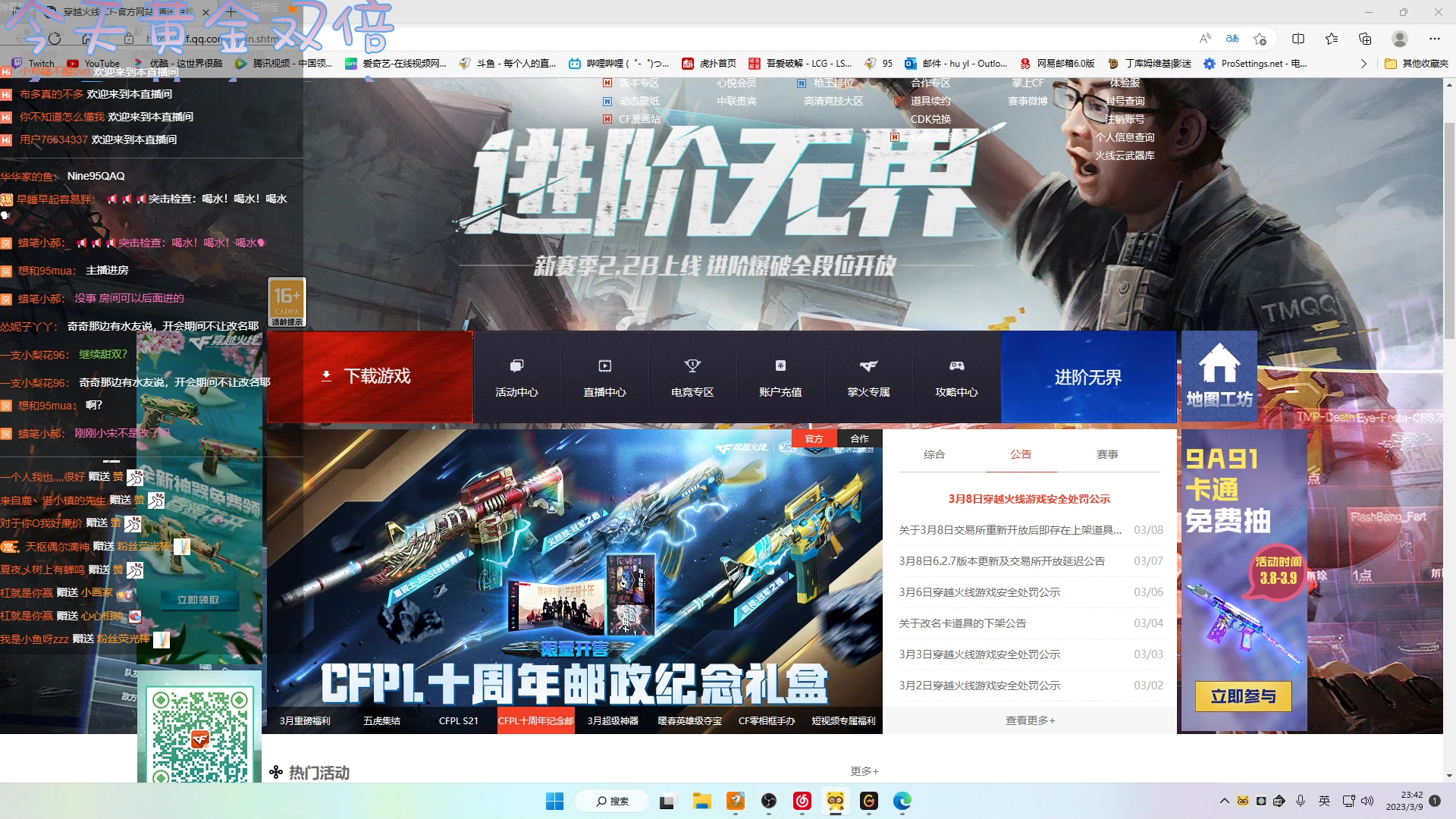The width and height of the screenshot is (1456, 819).
Task: Open 3月8日穿越火线游戏安全处罚公示 headline
Action: tap(1029, 499)
